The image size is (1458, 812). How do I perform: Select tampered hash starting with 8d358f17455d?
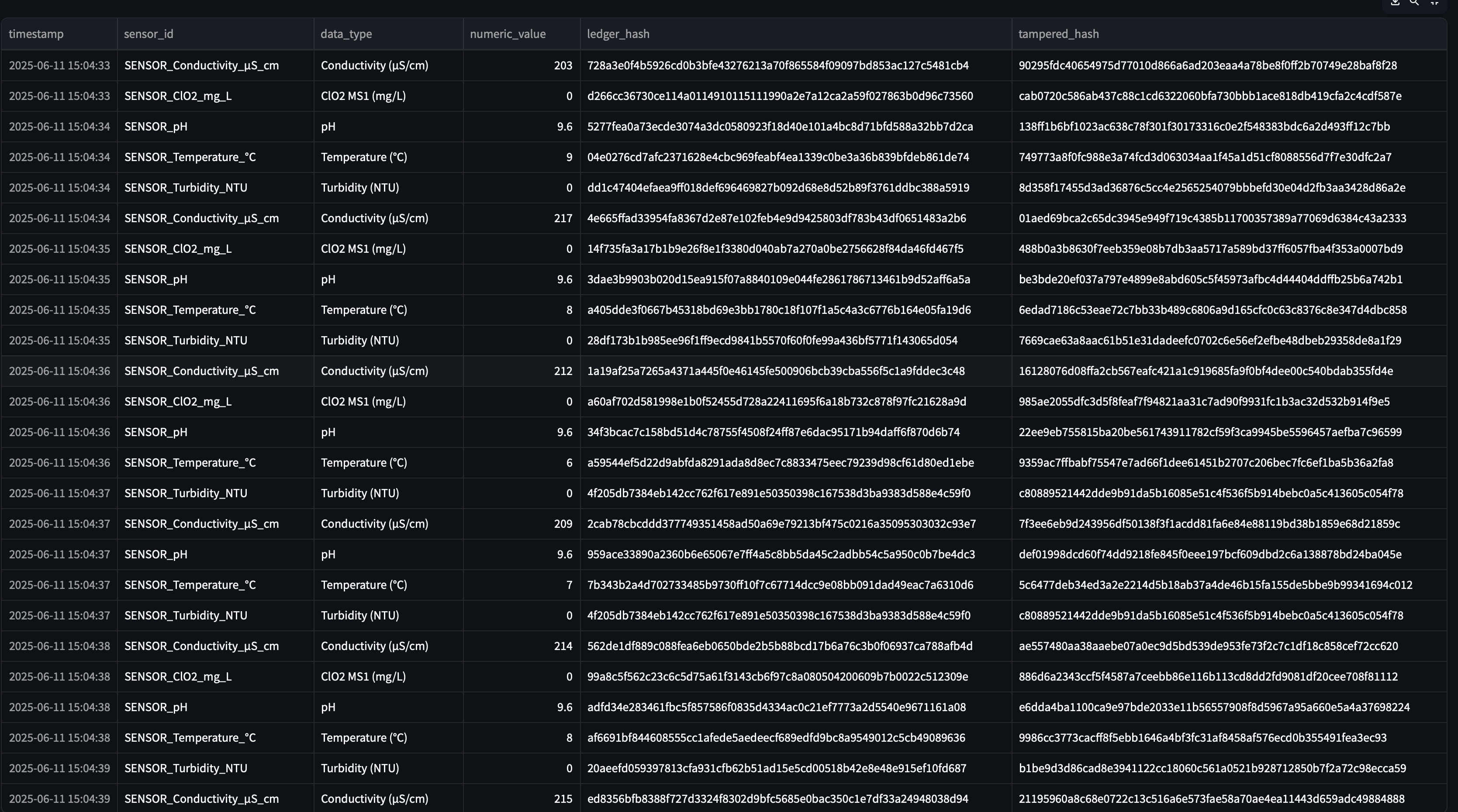tap(1229, 187)
